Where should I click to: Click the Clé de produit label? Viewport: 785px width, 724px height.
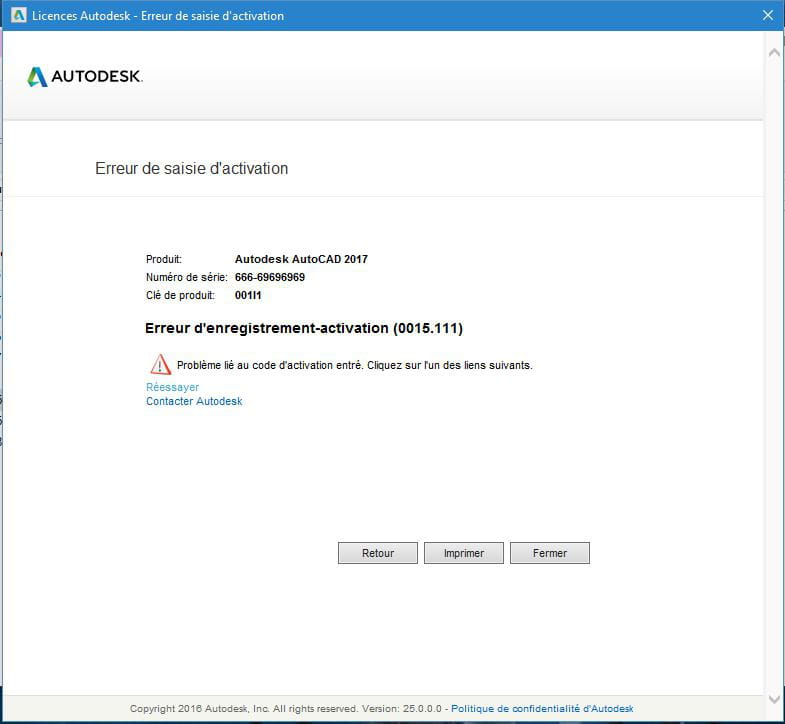(x=180, y=295)
